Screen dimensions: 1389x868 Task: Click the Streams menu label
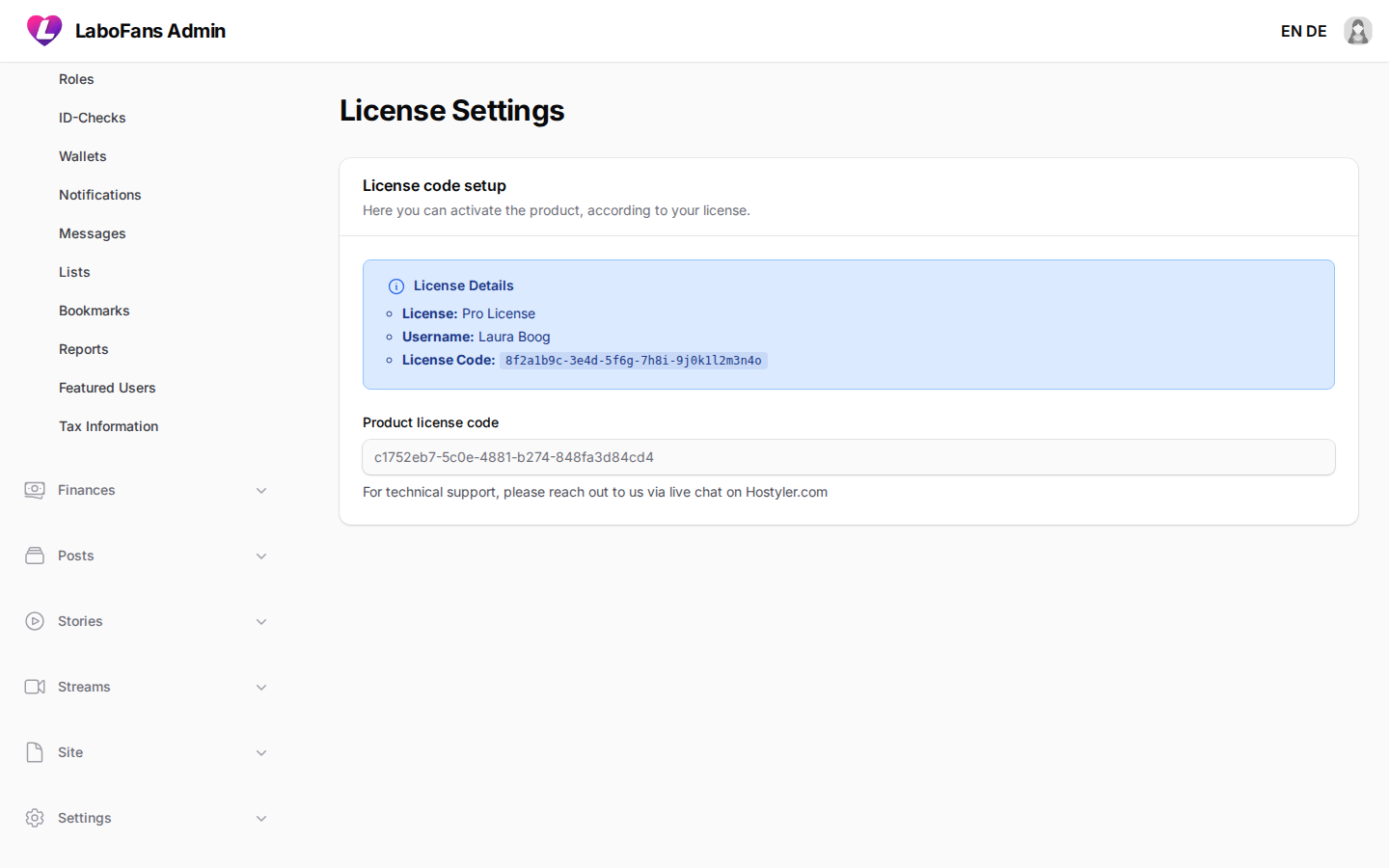click(x=84, y=687)
